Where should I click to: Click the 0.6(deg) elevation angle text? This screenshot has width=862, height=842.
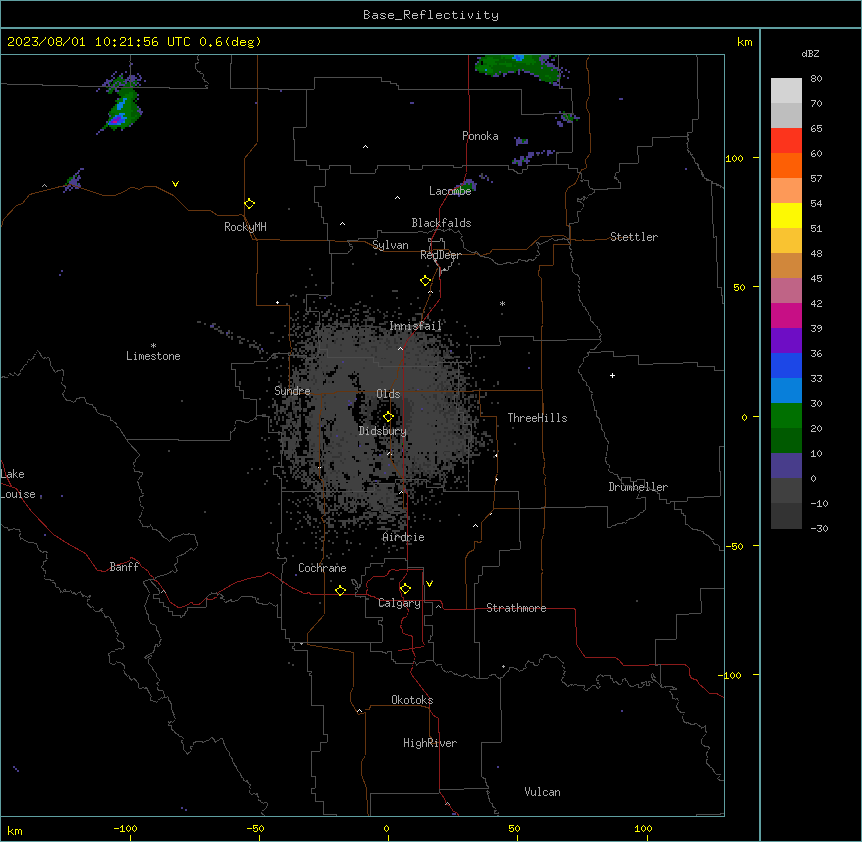click(x=230, y=42)
